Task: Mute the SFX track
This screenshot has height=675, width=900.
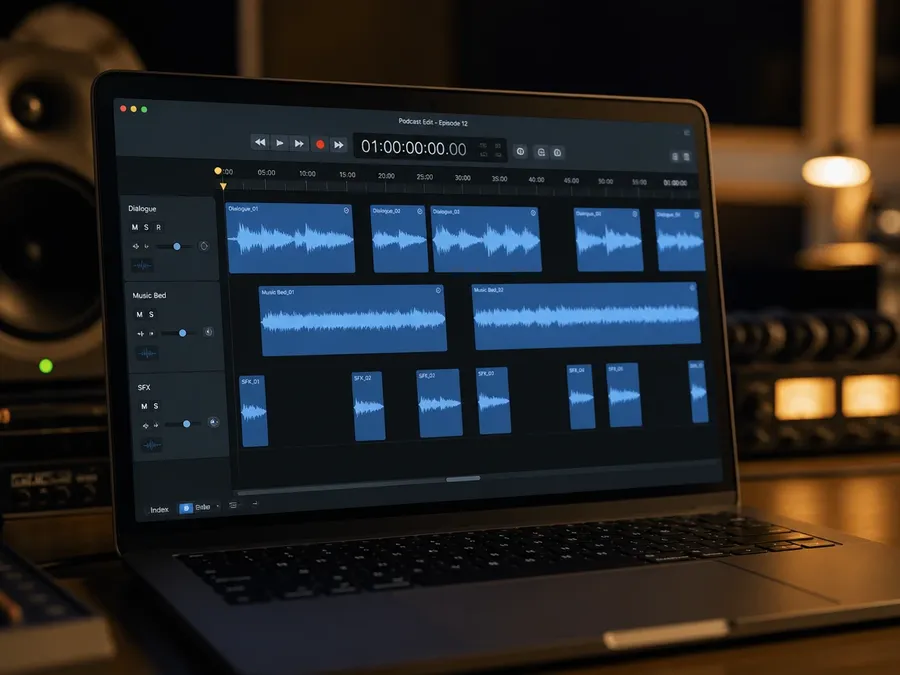Action: [144, 406]
